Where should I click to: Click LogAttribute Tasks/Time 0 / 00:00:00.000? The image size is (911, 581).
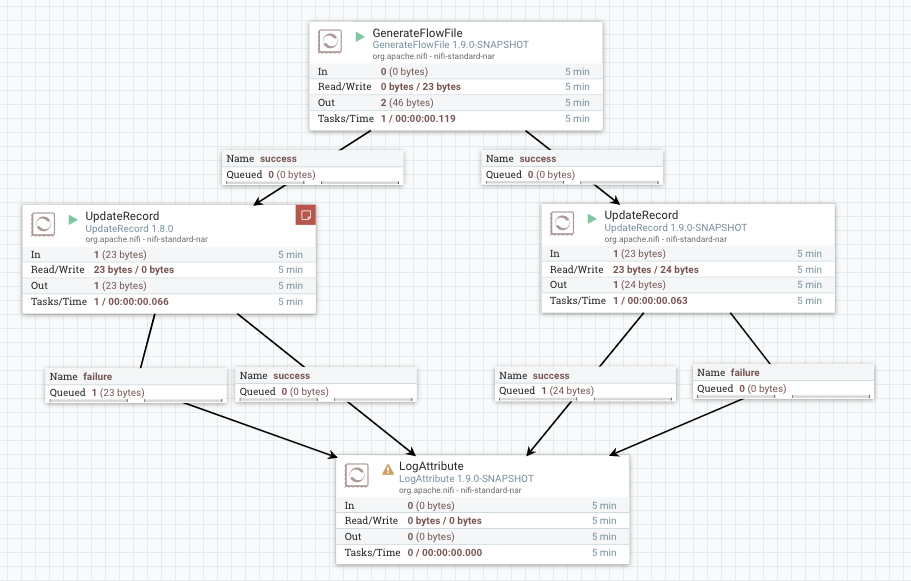pos(482,553)
